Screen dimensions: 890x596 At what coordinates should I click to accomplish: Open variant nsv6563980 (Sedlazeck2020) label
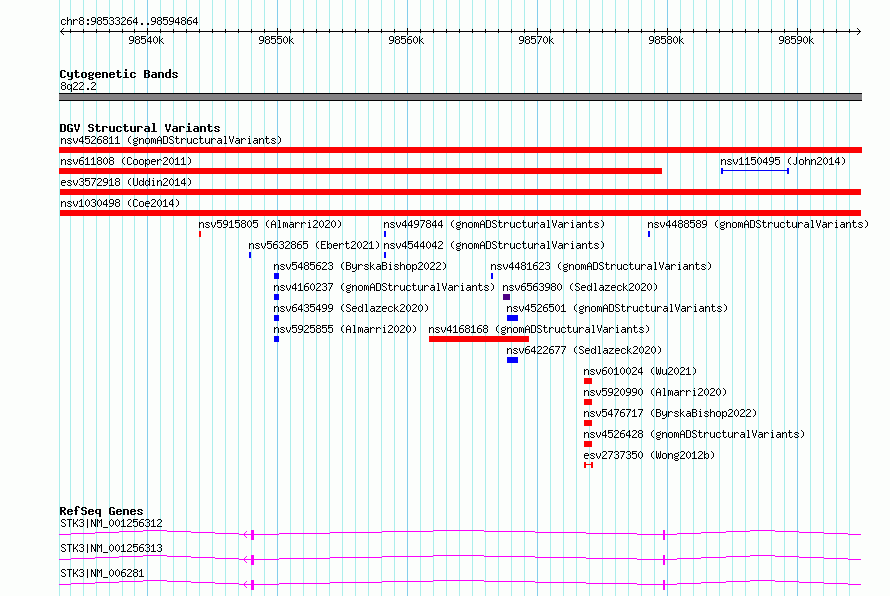coord(580,287)
